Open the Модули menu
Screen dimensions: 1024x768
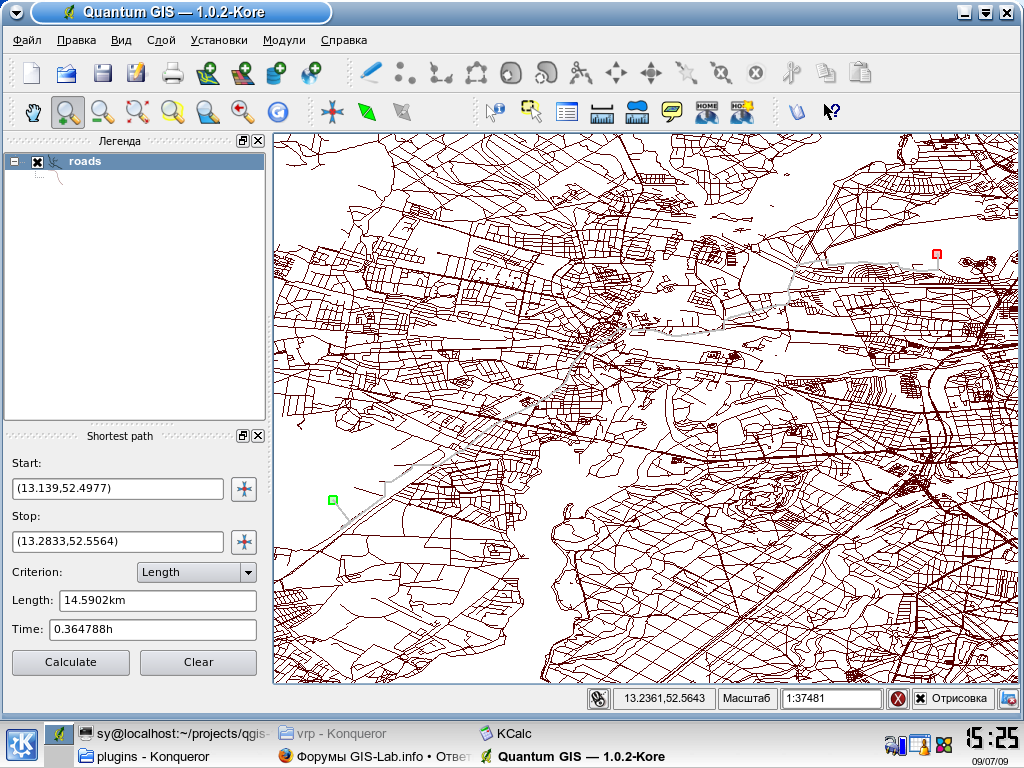tap(284, 41)
